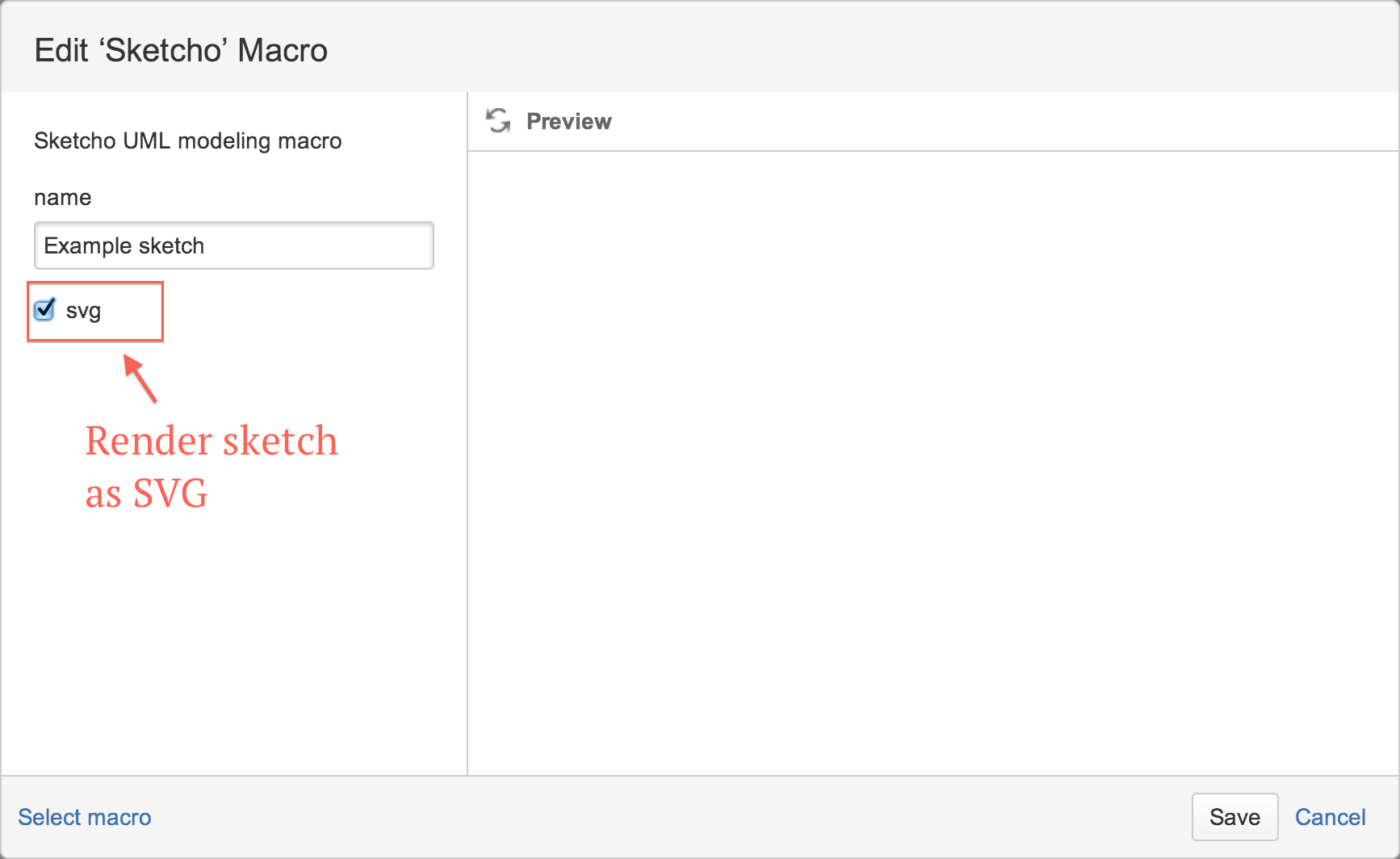The image size is (1400, 859).
Task: Select the Sketcho UML modeling macro description
Action: click(188, 140)
